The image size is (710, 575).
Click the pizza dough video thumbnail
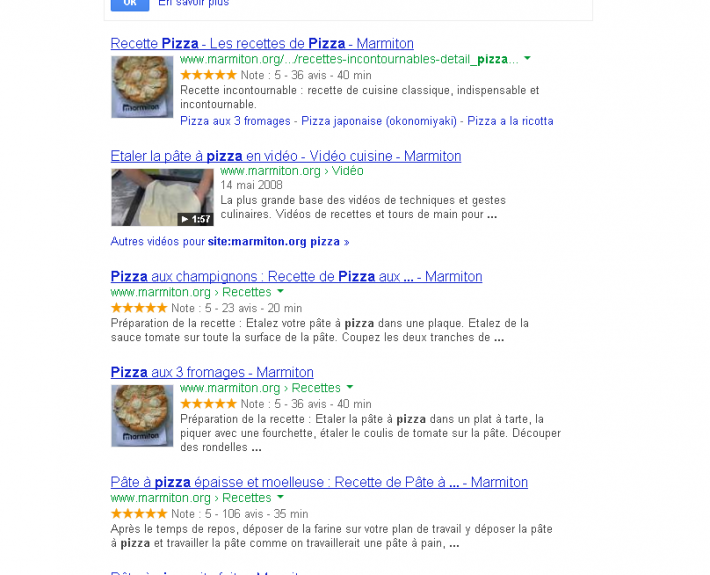click(x=162, y=197)
